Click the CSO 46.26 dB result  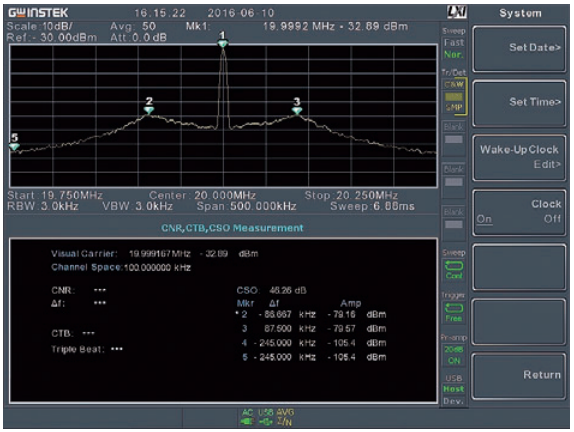[x=271, y=290]
